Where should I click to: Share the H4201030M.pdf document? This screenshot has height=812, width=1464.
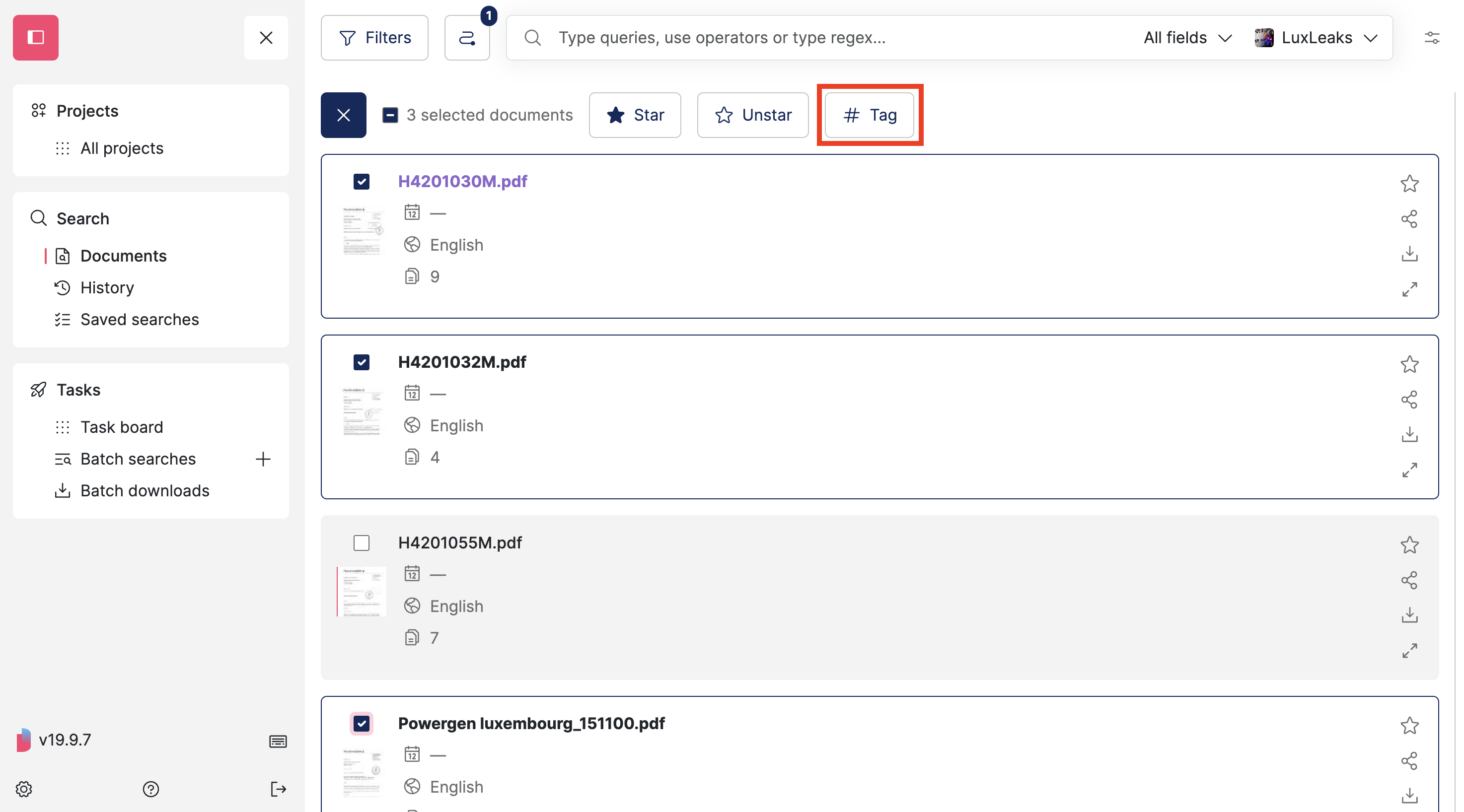1409,218
